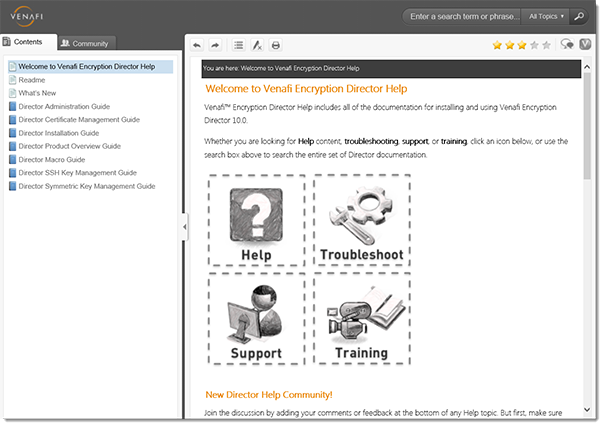The height and width of the screenshot is (423, 600).
Task: Go back with the back arrow
Action: pos(197,46)
